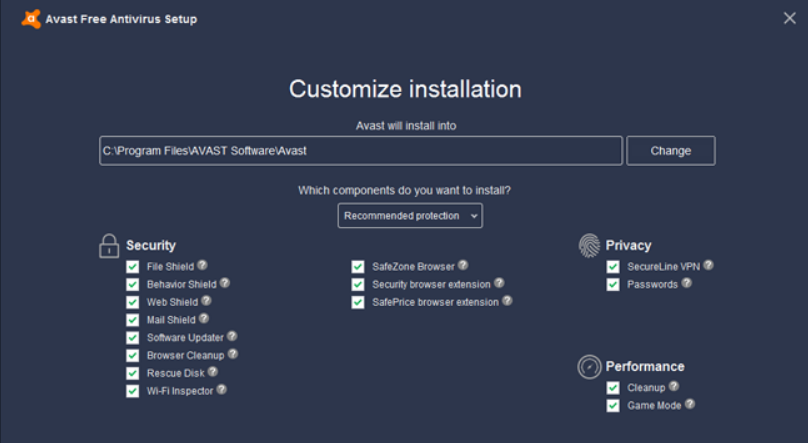Click the Customize installation heading
This screenshot has height=443, width=808.
405,89
